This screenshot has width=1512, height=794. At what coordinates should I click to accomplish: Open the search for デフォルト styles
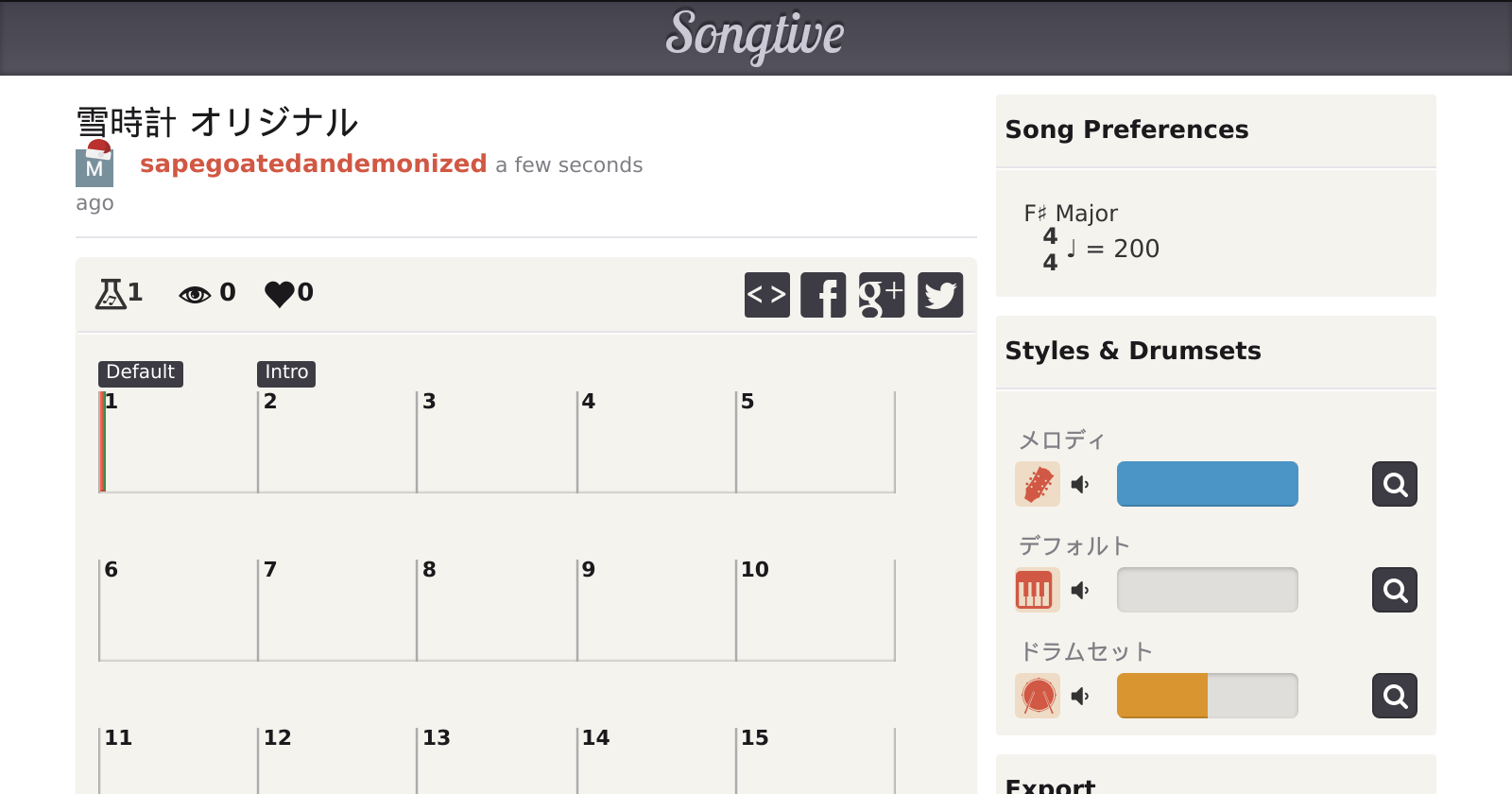click(1394, 590)
